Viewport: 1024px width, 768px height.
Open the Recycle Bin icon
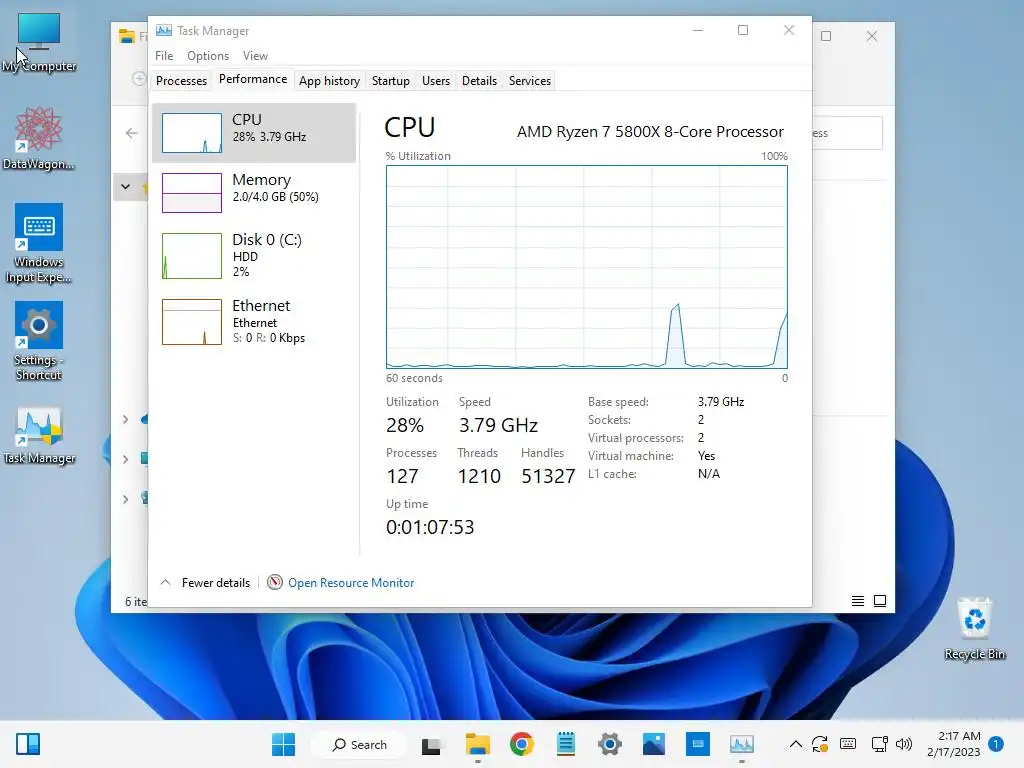[x=974, y=628]
